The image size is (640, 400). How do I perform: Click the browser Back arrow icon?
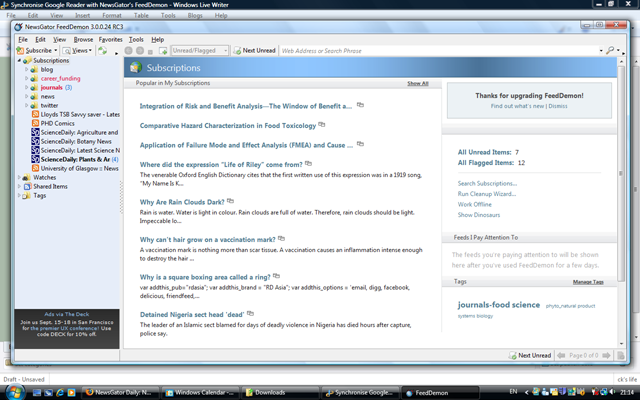click(x=128, y=51)
